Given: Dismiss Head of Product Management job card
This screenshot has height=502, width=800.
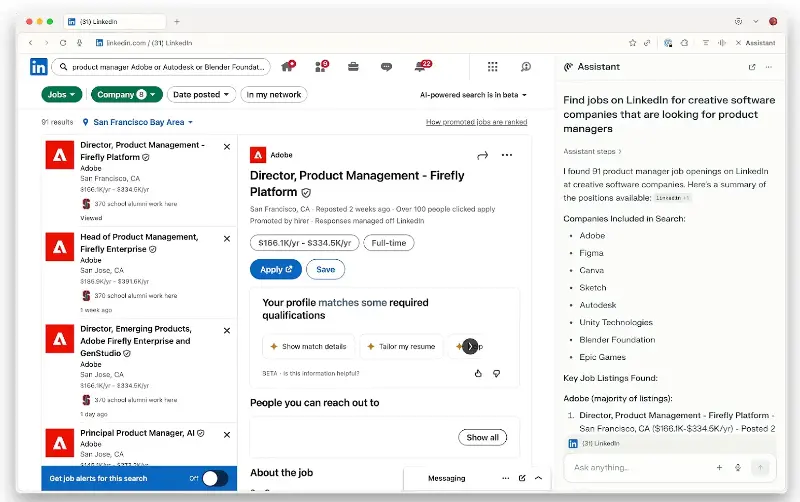Looking at the screenshot, I should 227,239.
